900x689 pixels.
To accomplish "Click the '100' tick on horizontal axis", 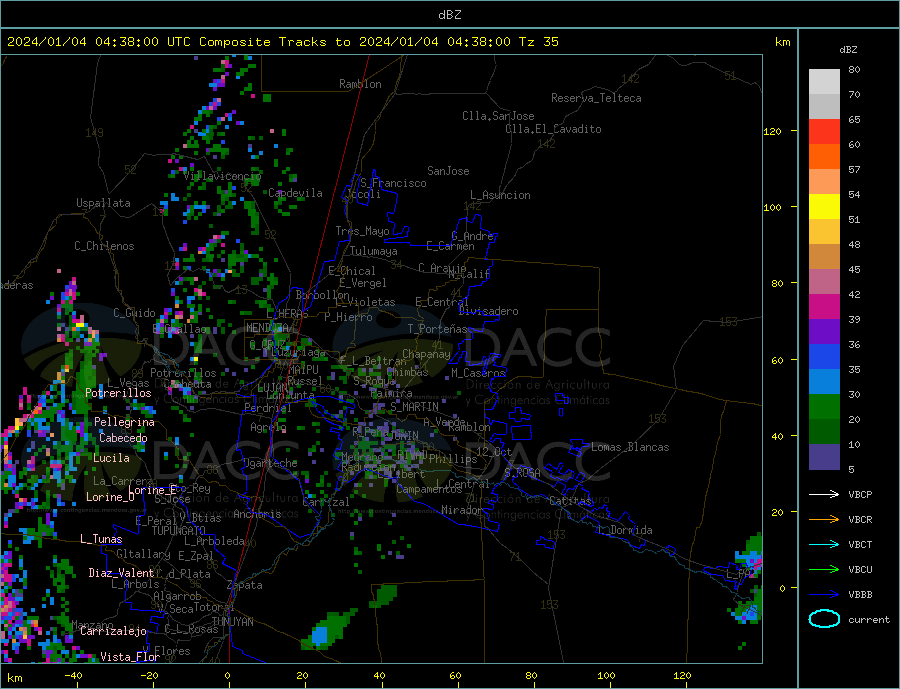I will pos(606,675).
